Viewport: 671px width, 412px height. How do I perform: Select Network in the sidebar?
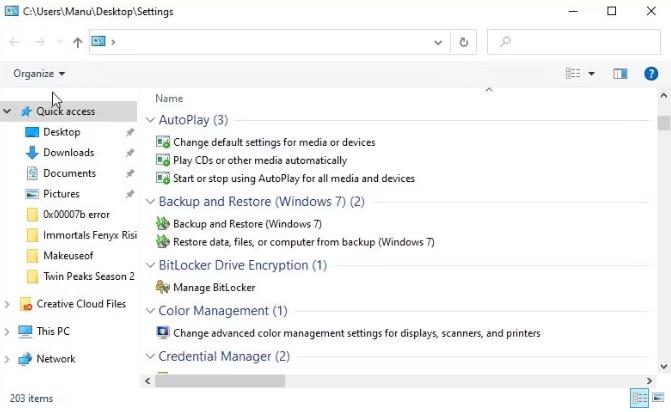point(56,359)
